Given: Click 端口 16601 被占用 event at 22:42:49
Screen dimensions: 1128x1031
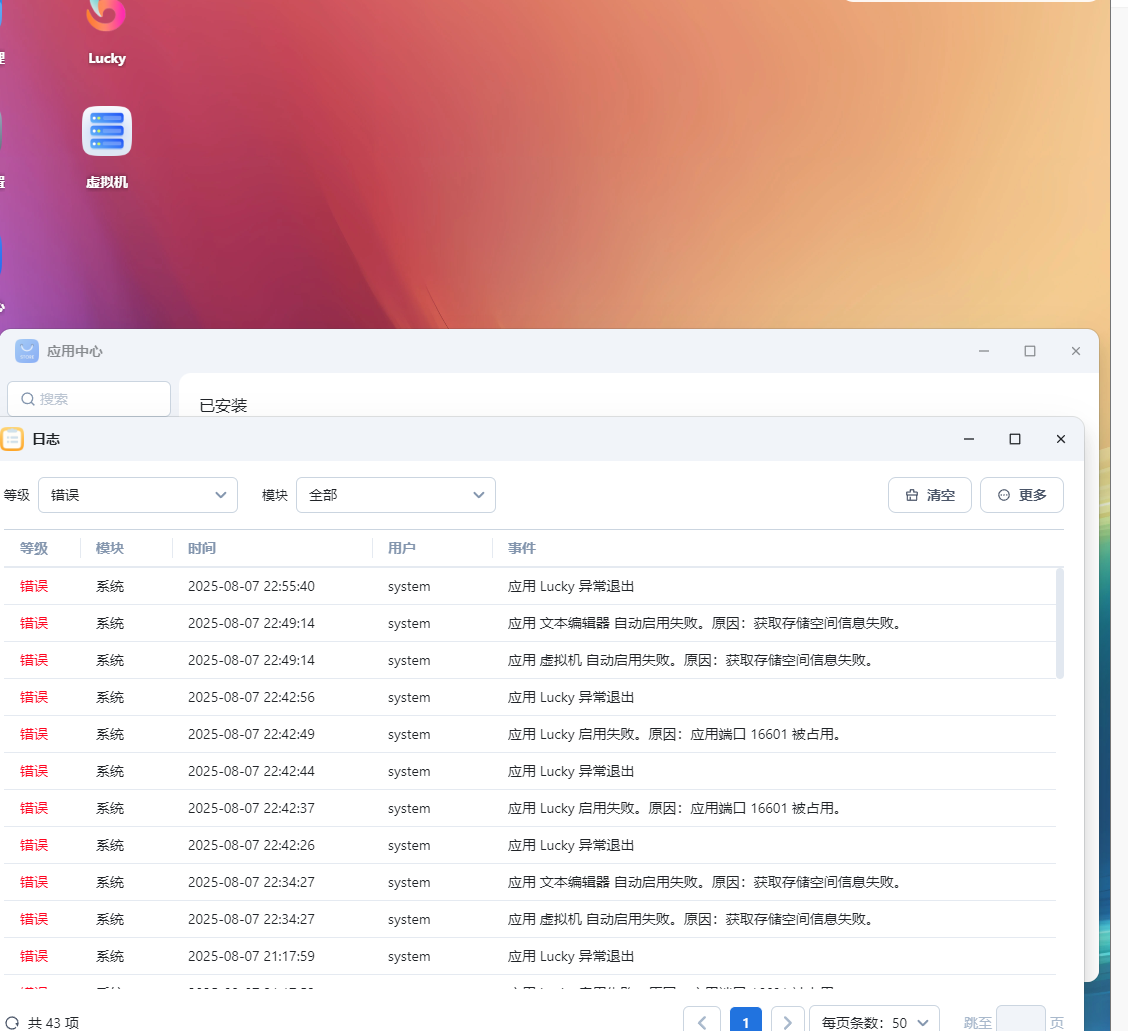Looking at the screenshot, I should (x=676, y=734).
